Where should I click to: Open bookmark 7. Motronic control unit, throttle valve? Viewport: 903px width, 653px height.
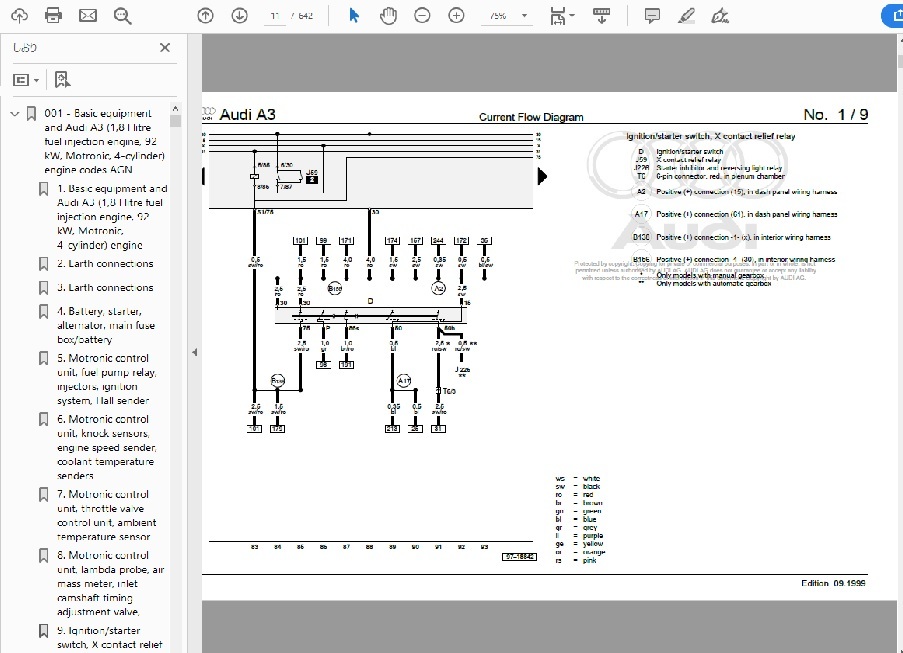107,515
